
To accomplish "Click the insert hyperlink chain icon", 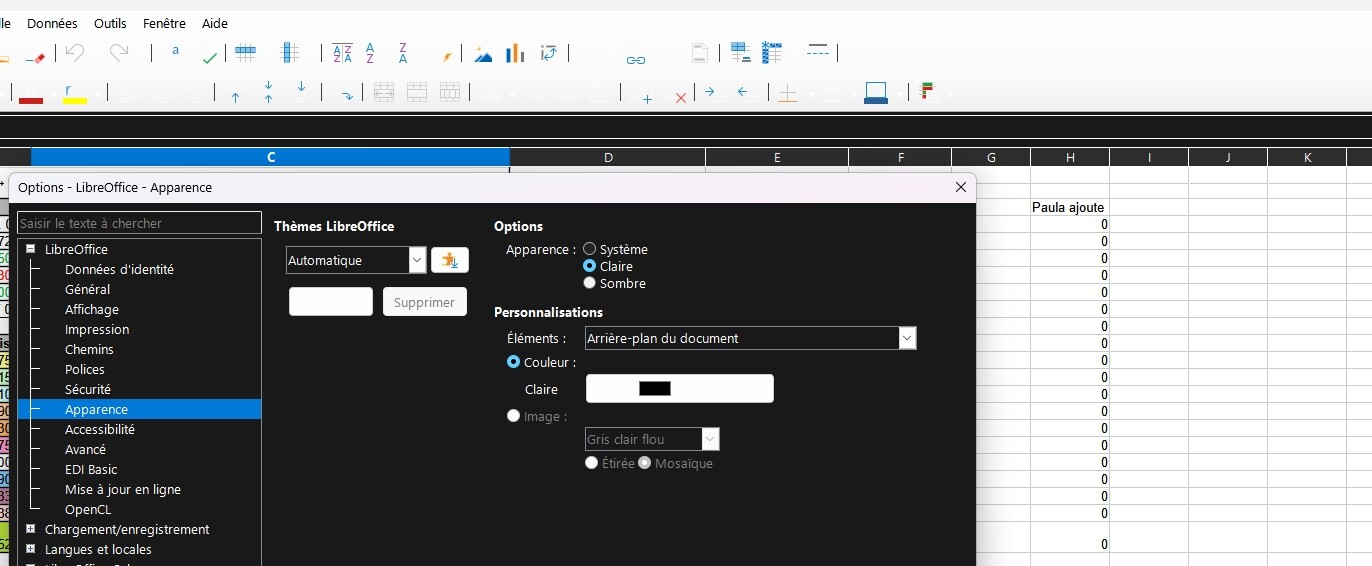I will point(635,60).
